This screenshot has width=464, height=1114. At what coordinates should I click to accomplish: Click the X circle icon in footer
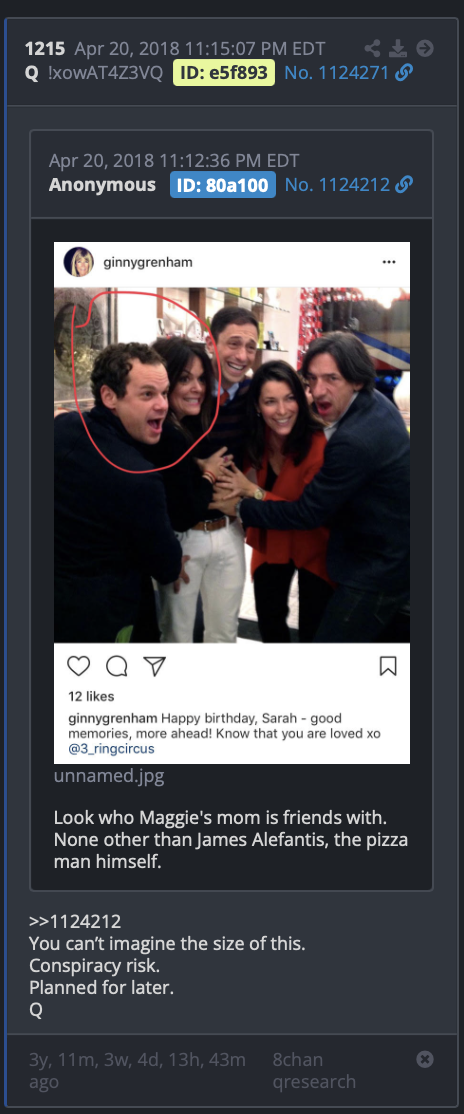pyautogui.click(x=425, y=1059)
